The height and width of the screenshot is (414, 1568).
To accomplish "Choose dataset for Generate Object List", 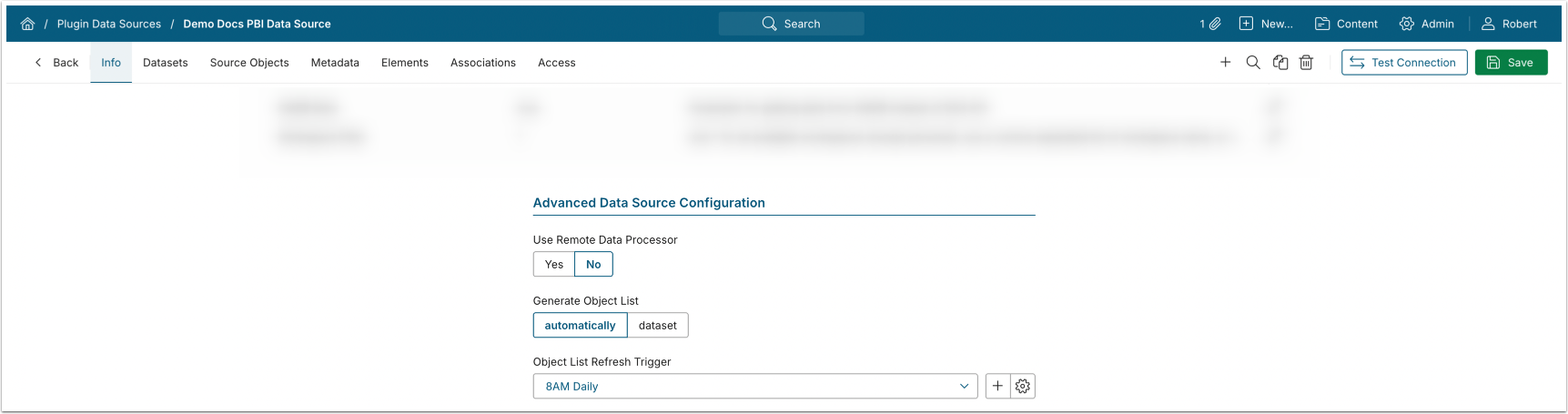I will tap(657, 326).
